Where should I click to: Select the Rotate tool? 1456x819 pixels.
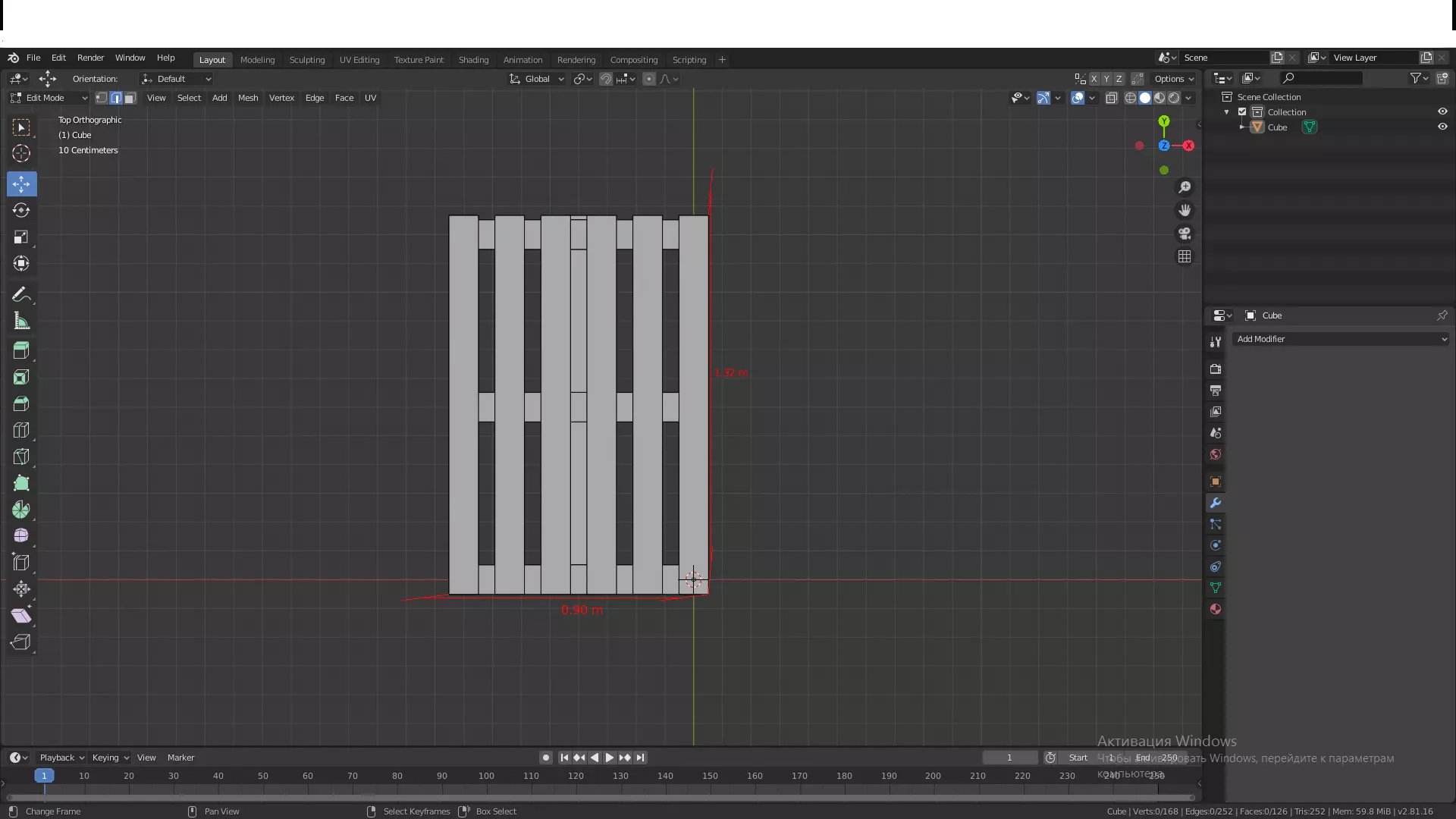tap(21, 210)
